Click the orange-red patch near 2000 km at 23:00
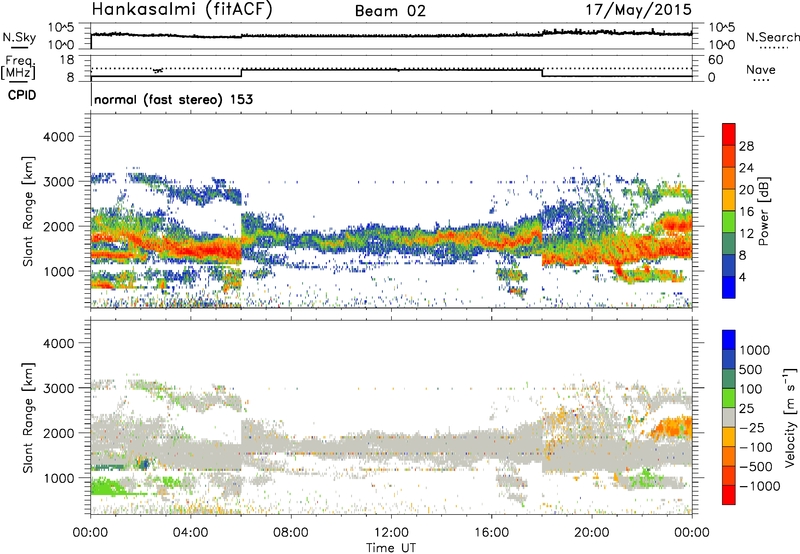The image size is (800, 554). [x=674, y=223]
